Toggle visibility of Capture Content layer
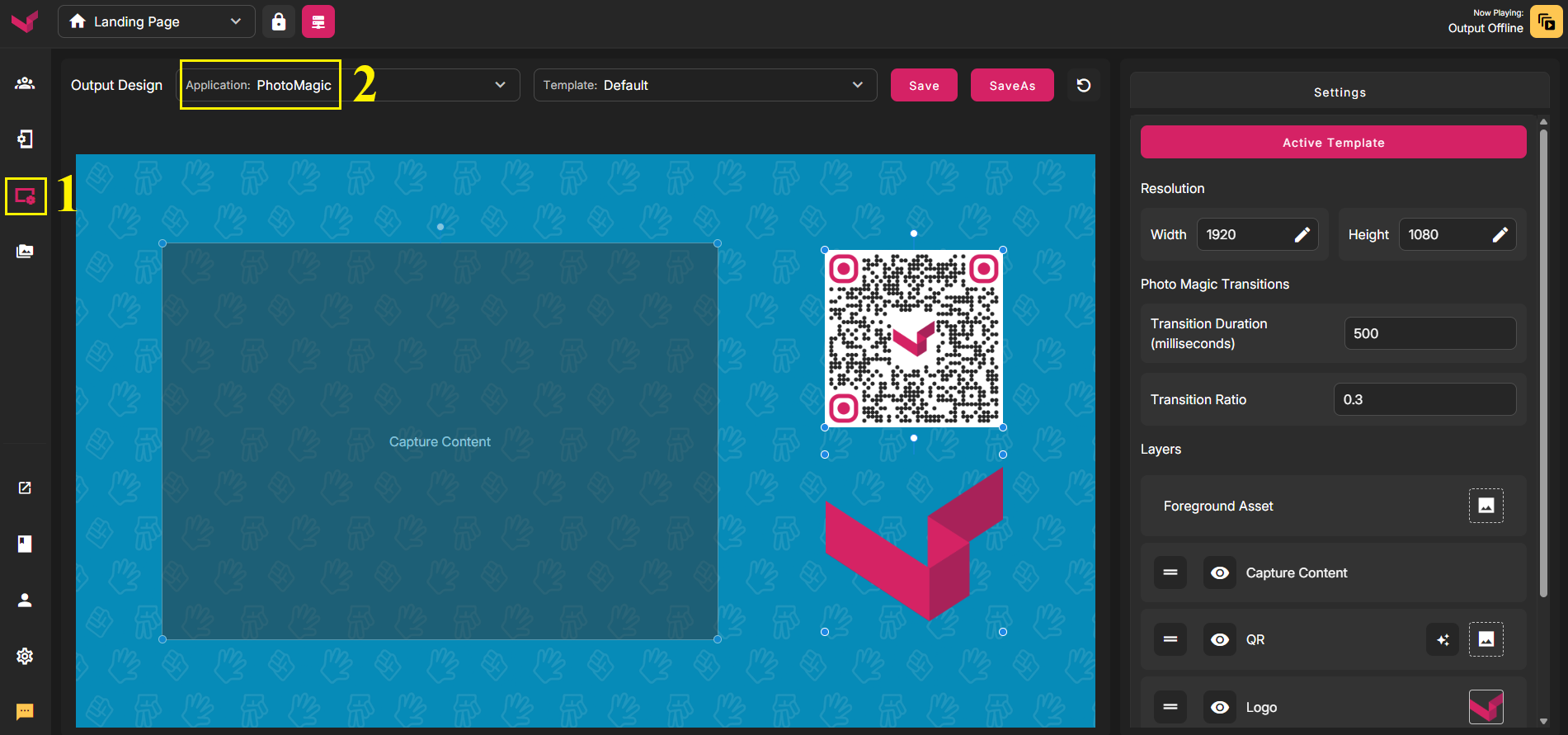The image size is (1568, 735). click(x=1220, y=572)
